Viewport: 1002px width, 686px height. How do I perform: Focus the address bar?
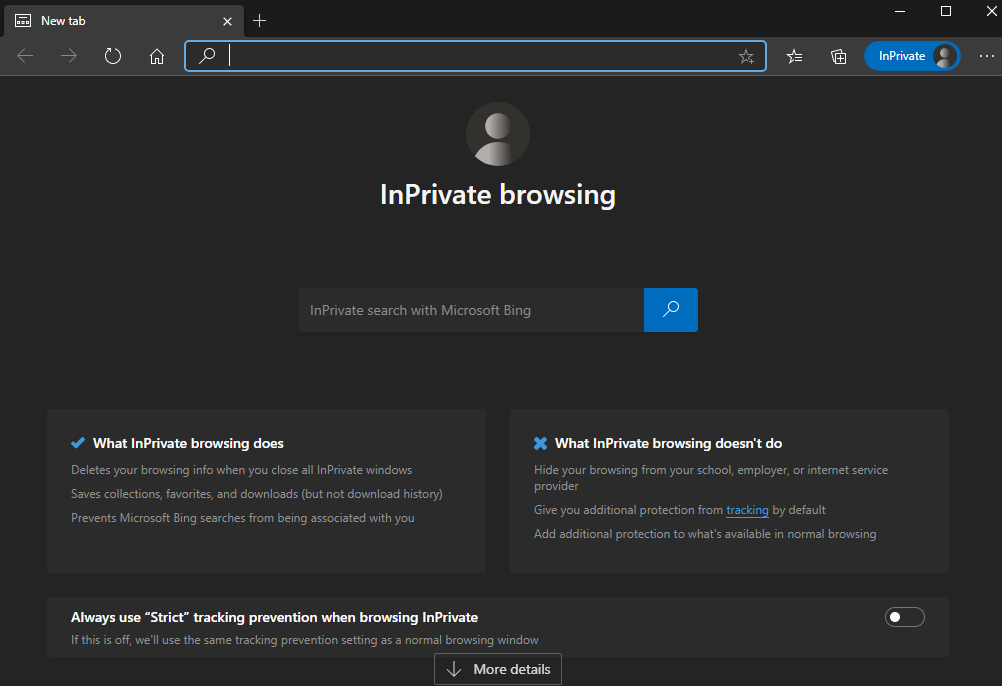(475, 56)
